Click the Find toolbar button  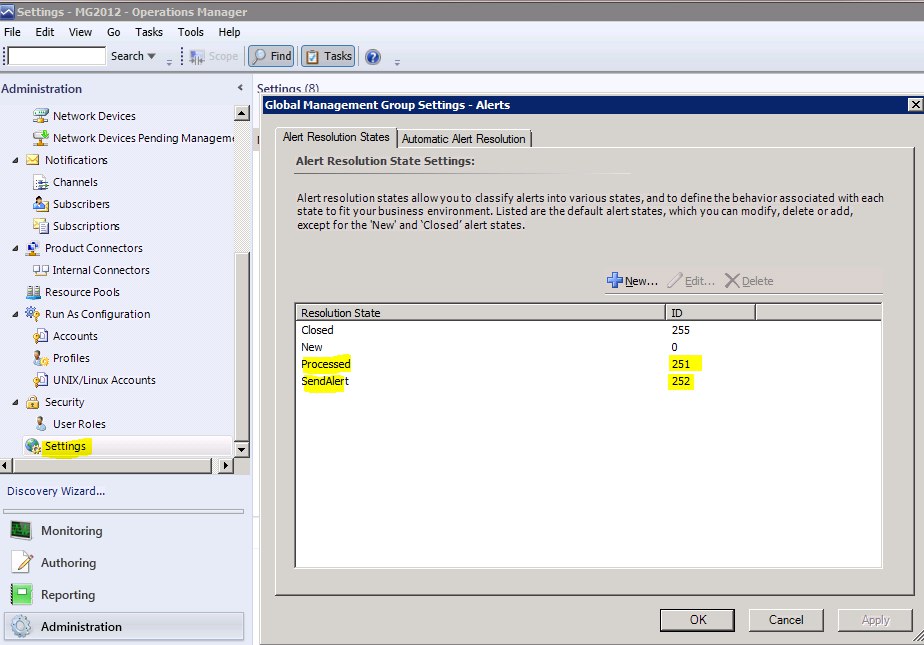click(272, 57)
